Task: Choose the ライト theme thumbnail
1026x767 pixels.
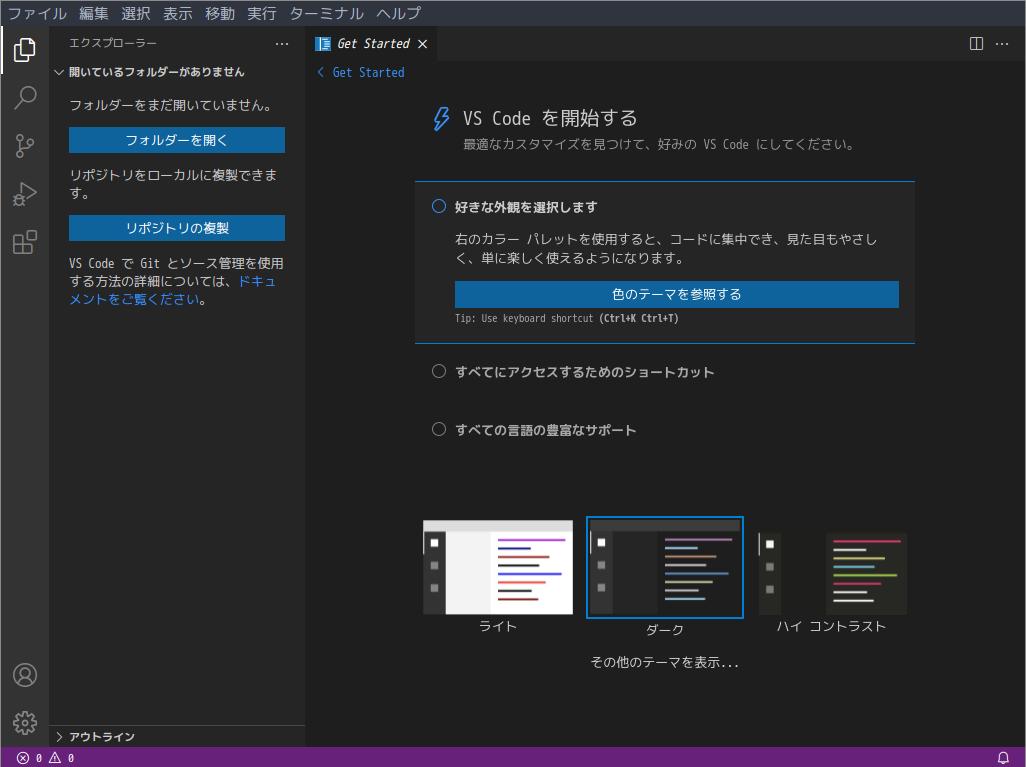Action: pos(498,567)
